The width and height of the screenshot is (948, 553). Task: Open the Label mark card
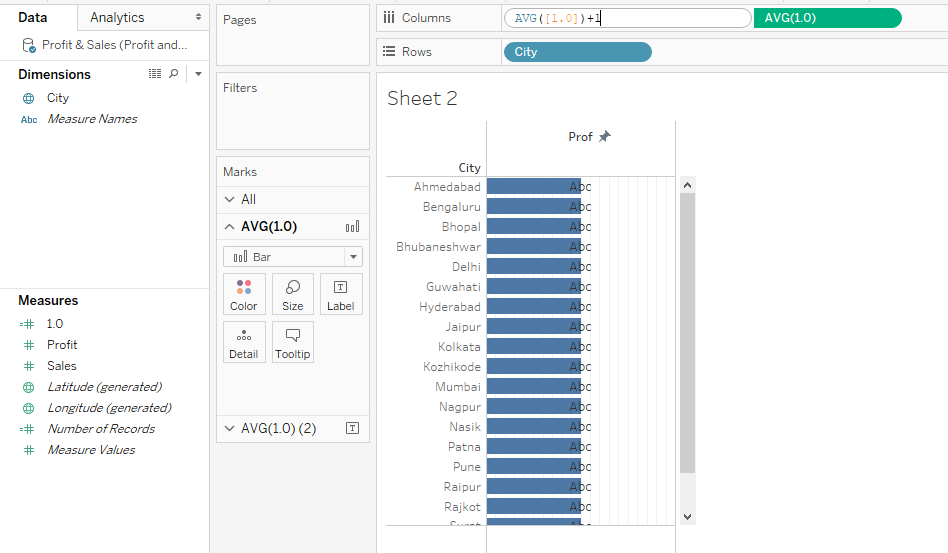point(340,294)
